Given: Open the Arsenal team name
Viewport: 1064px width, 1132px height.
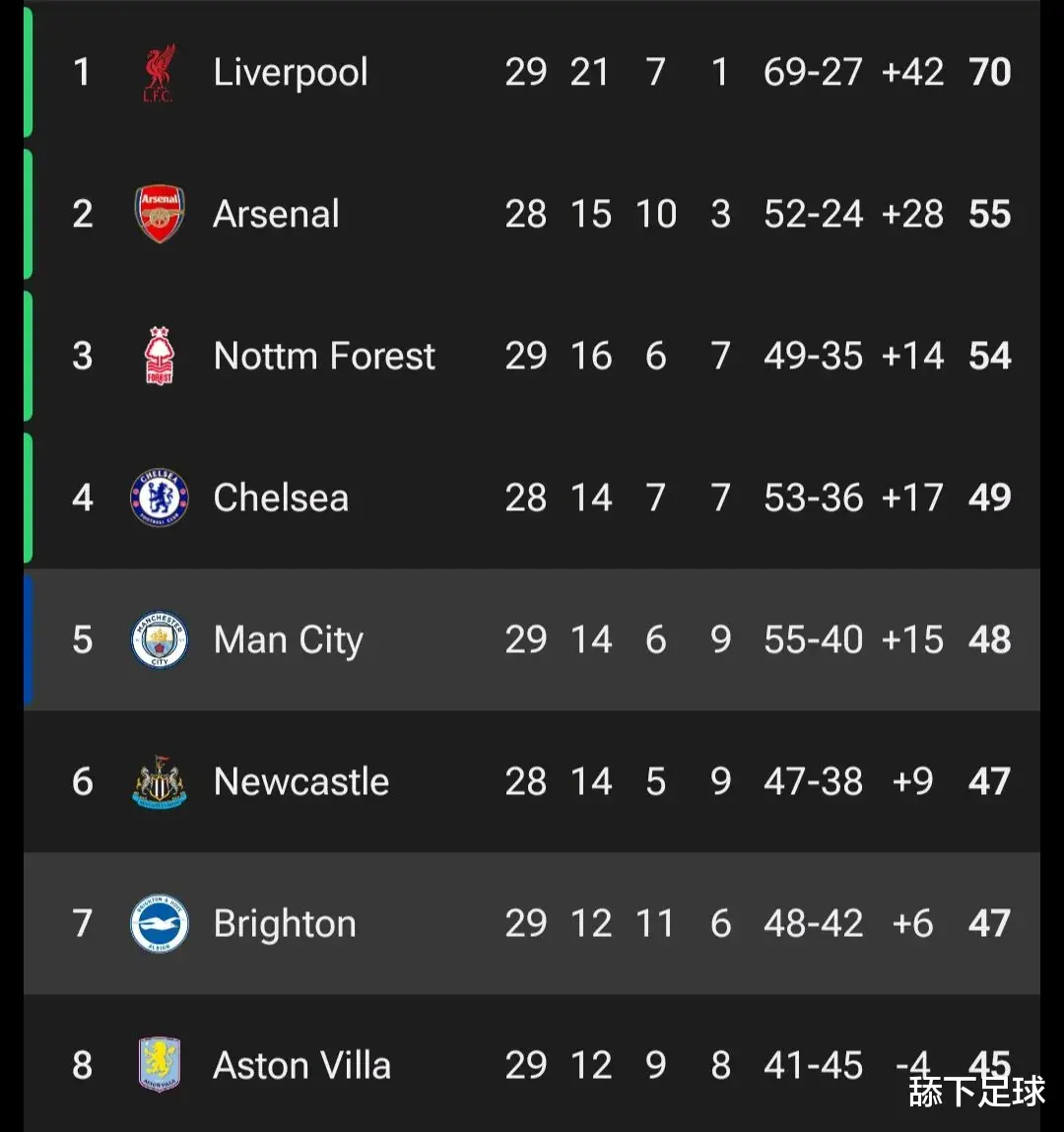Looking at the screenshot, I should (277, 214).
